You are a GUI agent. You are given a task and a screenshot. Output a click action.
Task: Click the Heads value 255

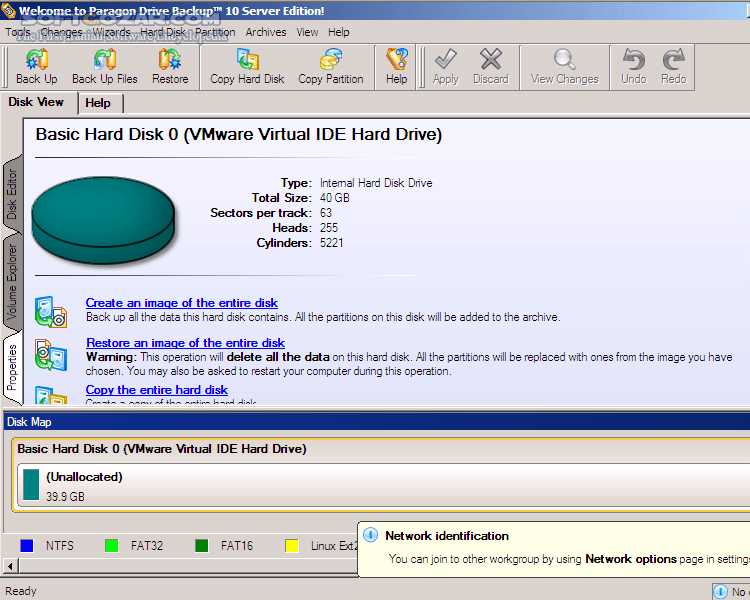329,228
